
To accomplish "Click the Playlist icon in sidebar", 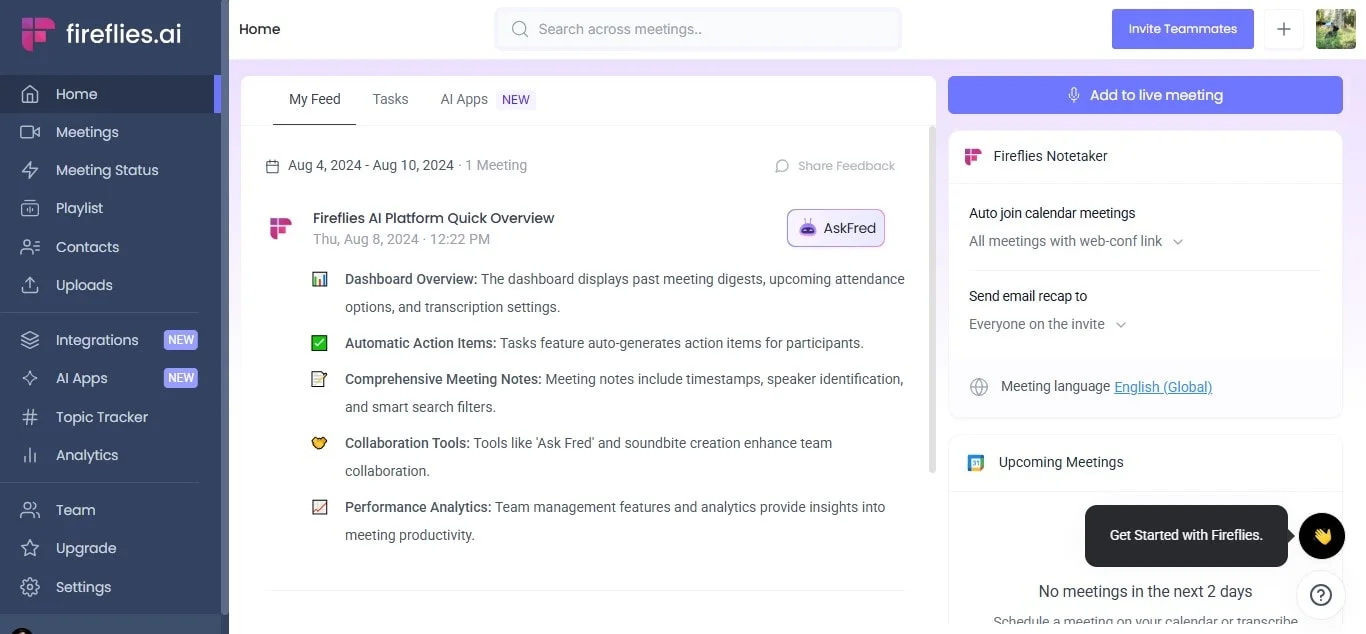I will point(30,208).
